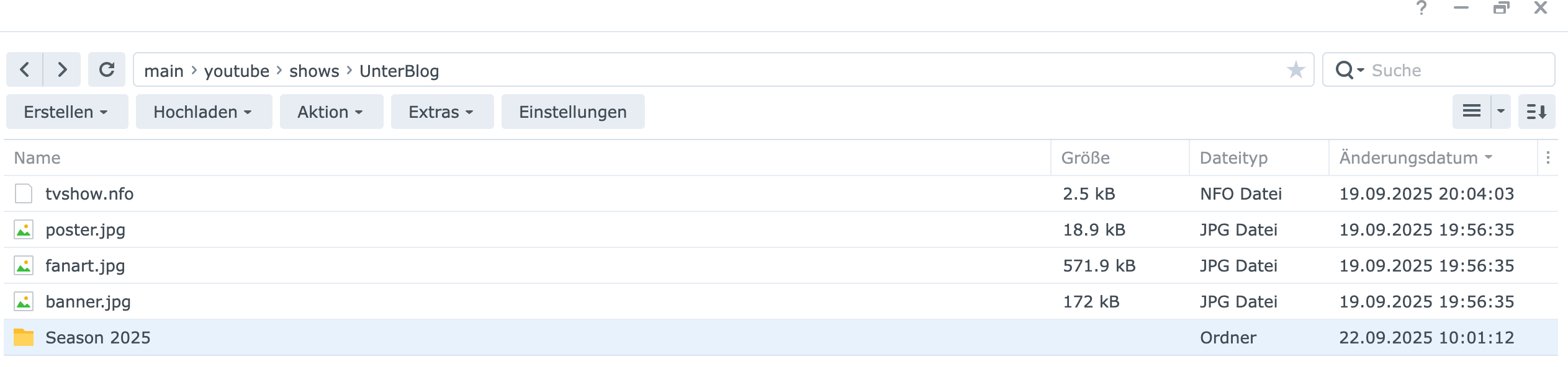Screen dimensions: 1568x367
Task: Add UnterBlog folder to favorites star
Action: 1295,70
